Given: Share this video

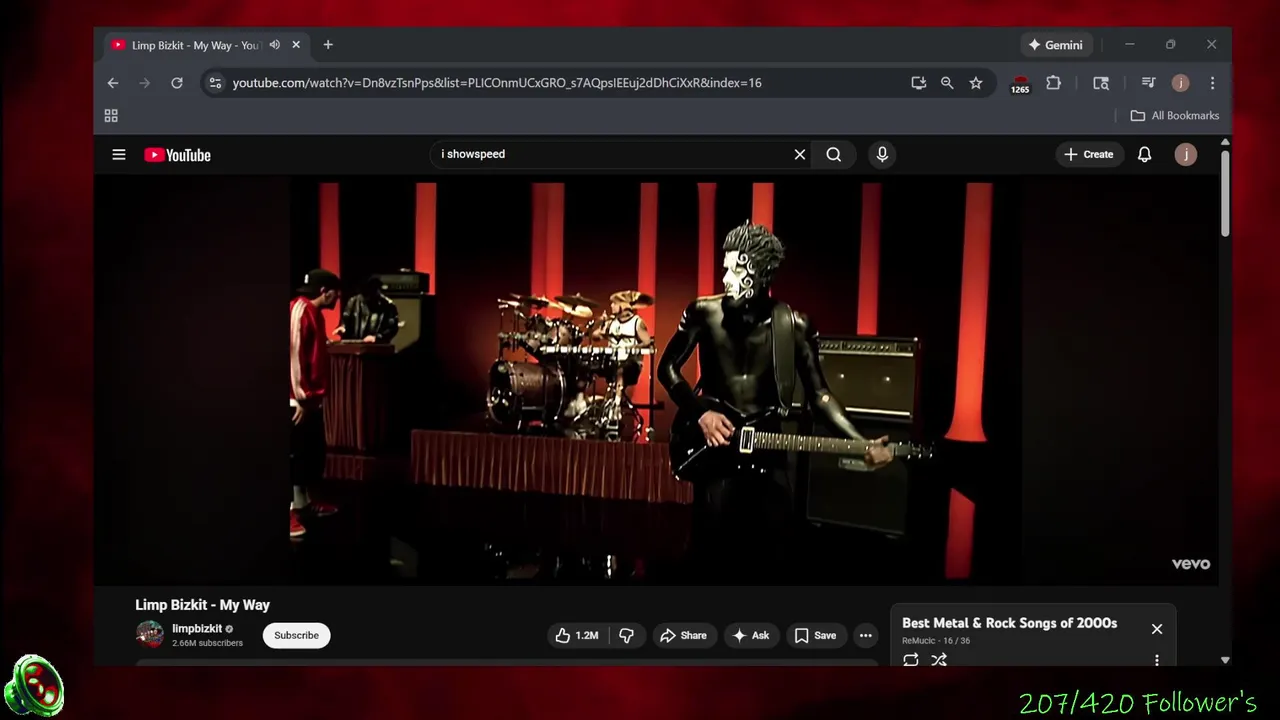Looking at the screenshot, I should pyautogui.click(x=683, y=635).
